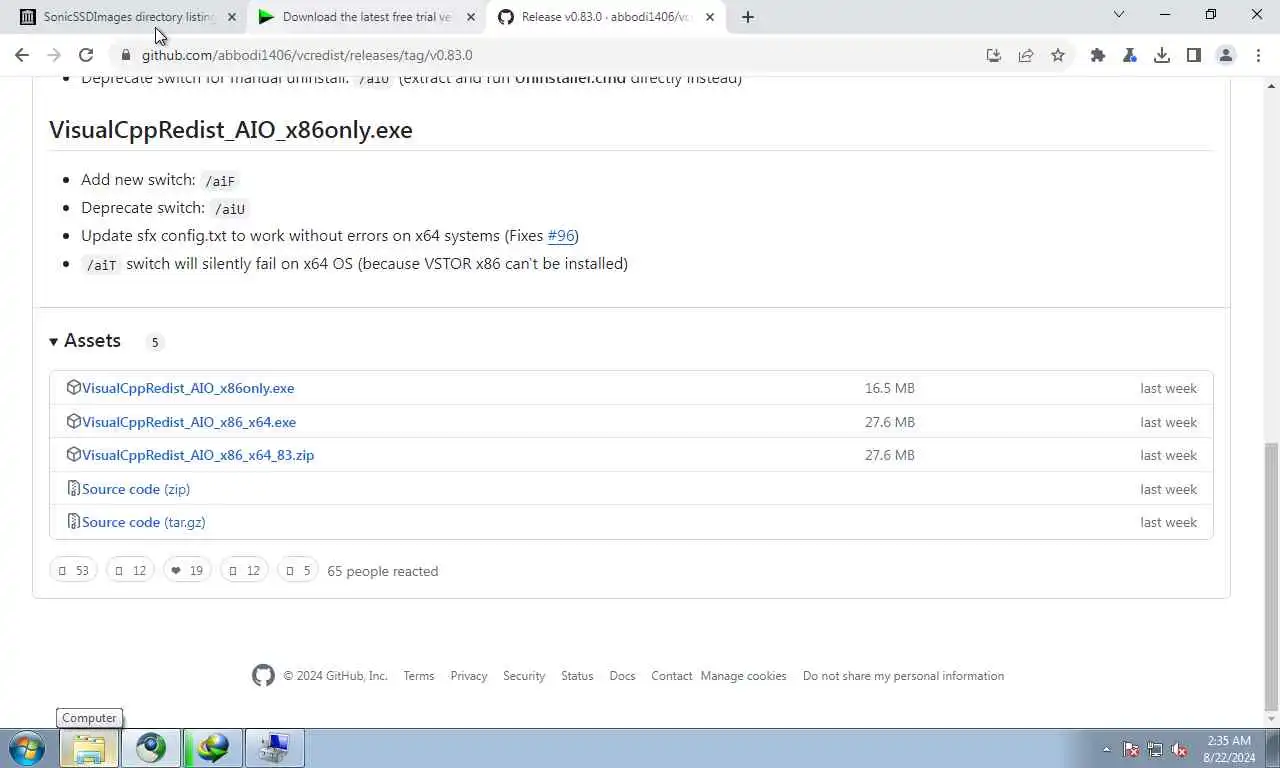Toggle the Chrome side panel icon
1280x768 pixels.
(1194, 55)
